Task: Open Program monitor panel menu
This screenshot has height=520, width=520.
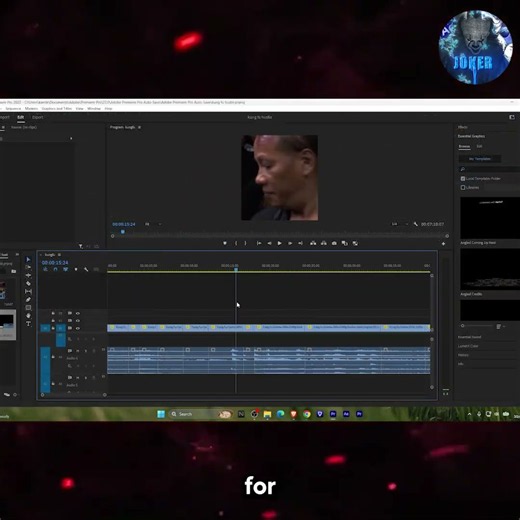Action: (139, 127)
